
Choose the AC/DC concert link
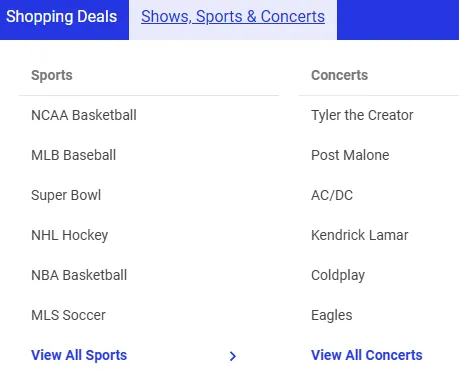pyautogui.click(x=332, y=195)
